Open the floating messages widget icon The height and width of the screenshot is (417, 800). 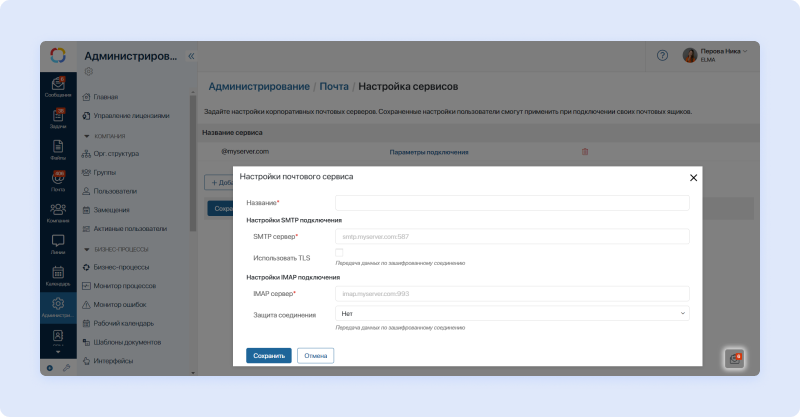(735, 359)
